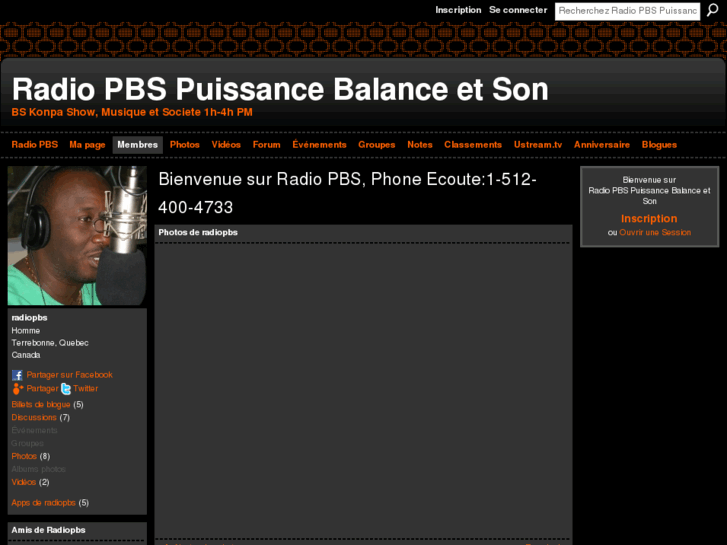Click Se connecter in top bar
The width and height of the screenshot is (727, 545).
pos(518,10)
